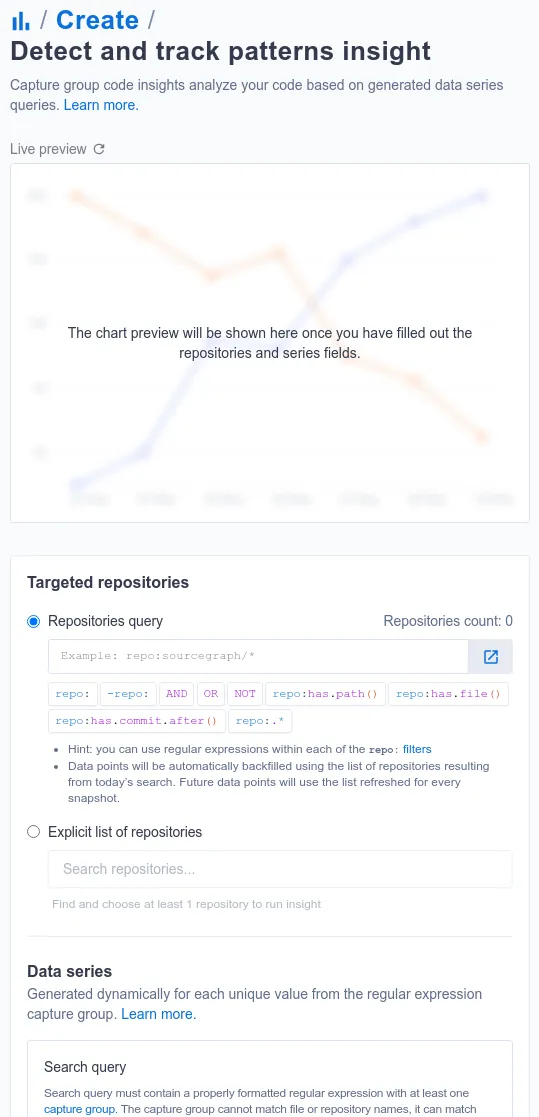539x1117 pixels.
Task: Add the repo:.* suggestion chip
Action: pyautogui.click(x=260, y=721)
